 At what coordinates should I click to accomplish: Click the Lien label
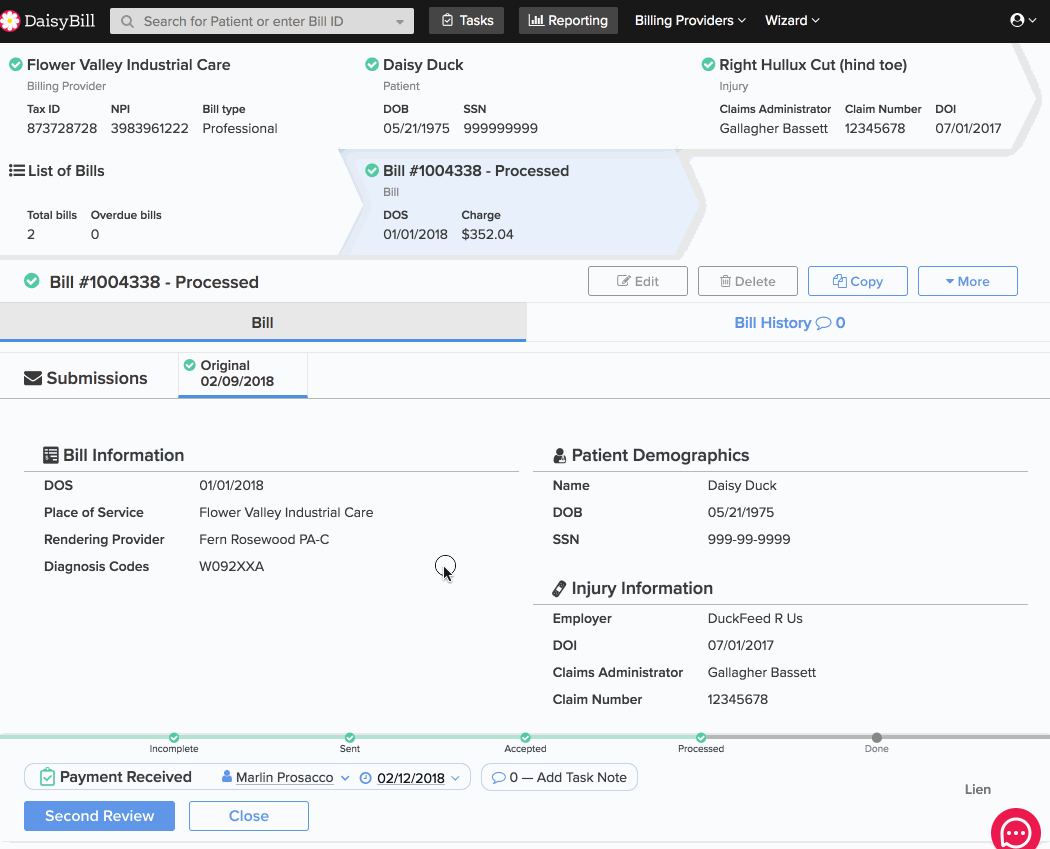(978, 789)
